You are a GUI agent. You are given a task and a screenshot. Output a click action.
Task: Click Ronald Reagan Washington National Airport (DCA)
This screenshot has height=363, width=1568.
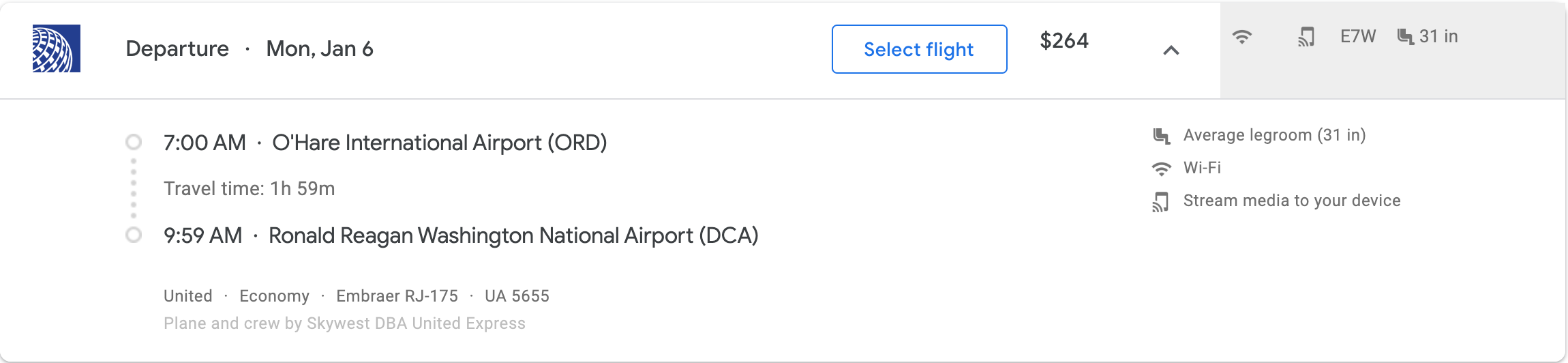click(x=513, y=235)
